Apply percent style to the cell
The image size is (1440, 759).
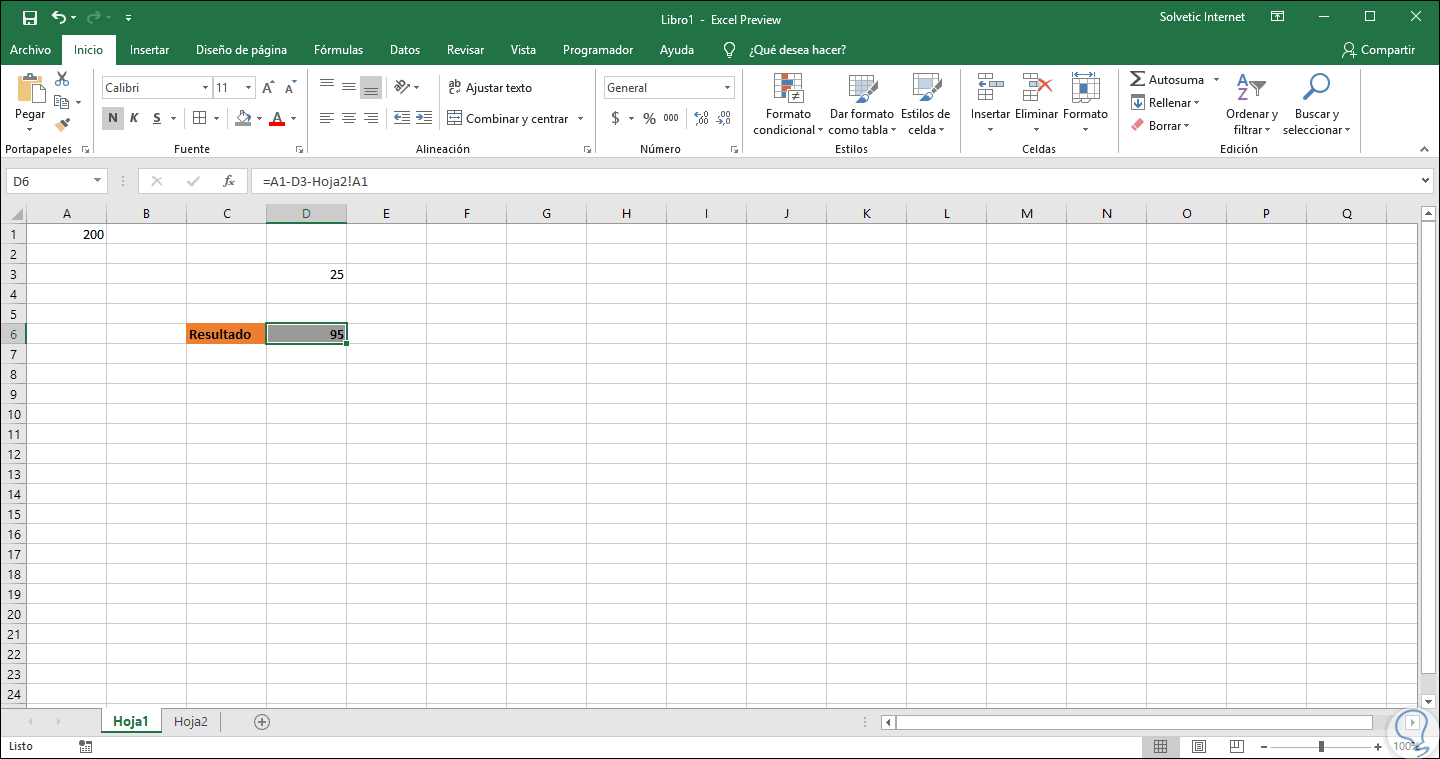[x=649, y=118]
